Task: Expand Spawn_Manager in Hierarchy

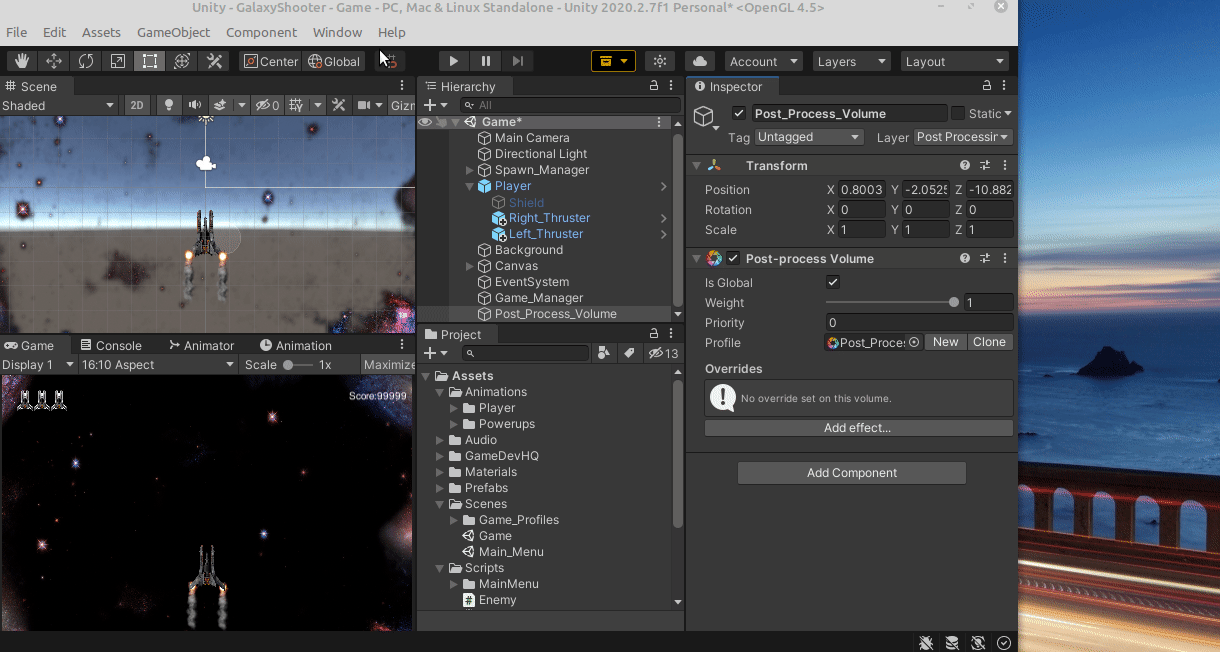Action: 470,170
